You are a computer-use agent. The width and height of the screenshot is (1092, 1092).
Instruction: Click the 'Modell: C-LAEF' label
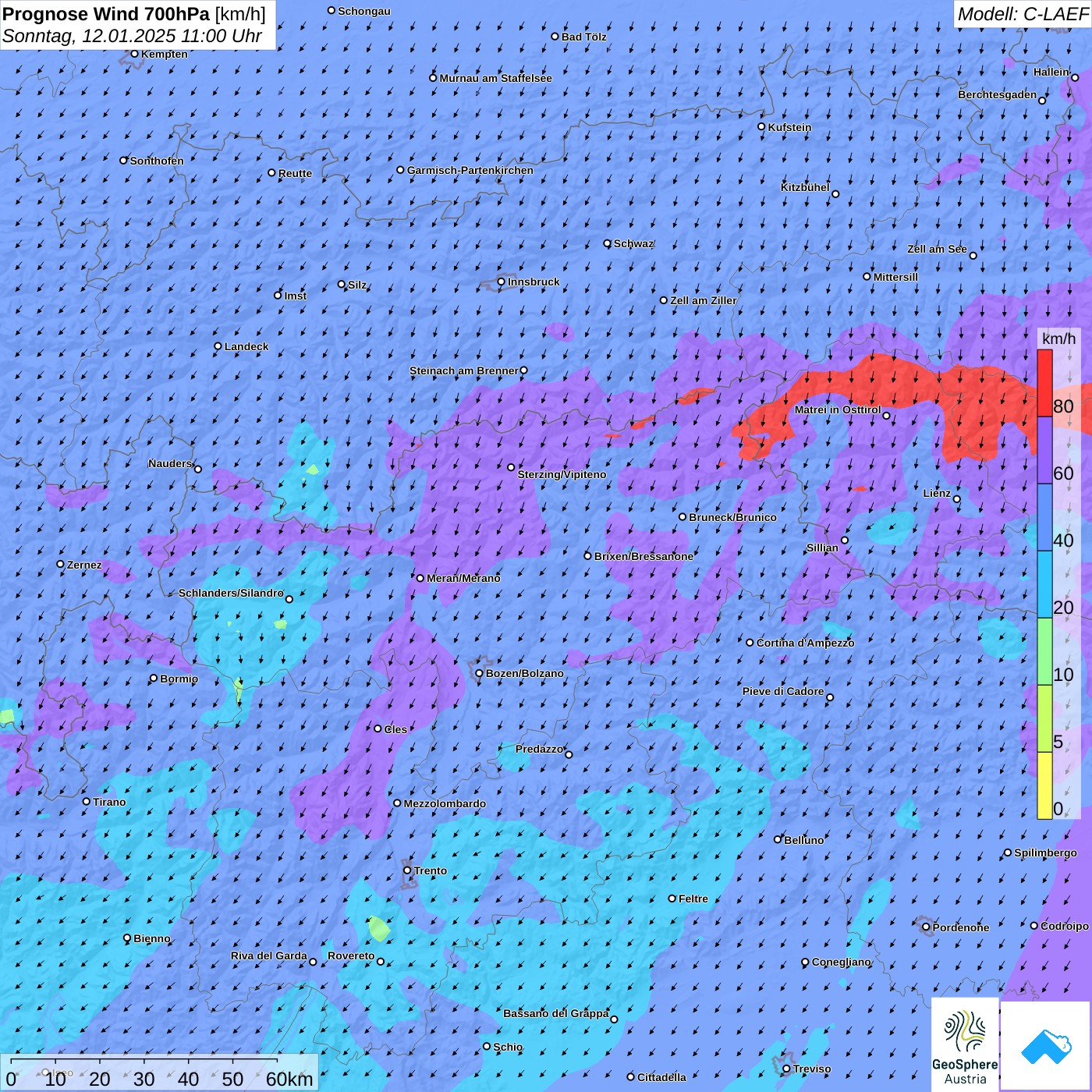coord(1023,14)
